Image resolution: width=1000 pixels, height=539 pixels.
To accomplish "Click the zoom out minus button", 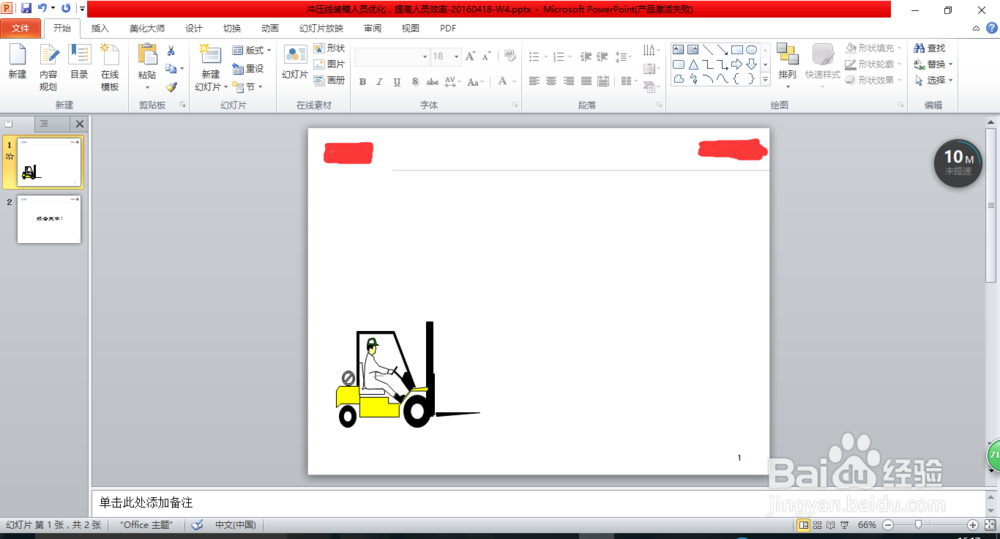I will tap(888, 524).
